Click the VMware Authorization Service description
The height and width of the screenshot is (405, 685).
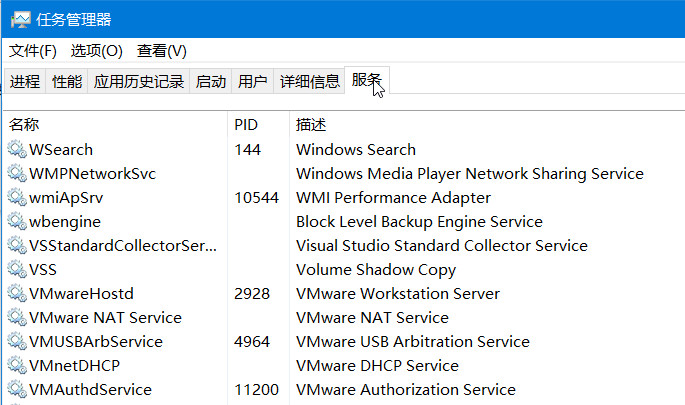[x=406, y=390]
